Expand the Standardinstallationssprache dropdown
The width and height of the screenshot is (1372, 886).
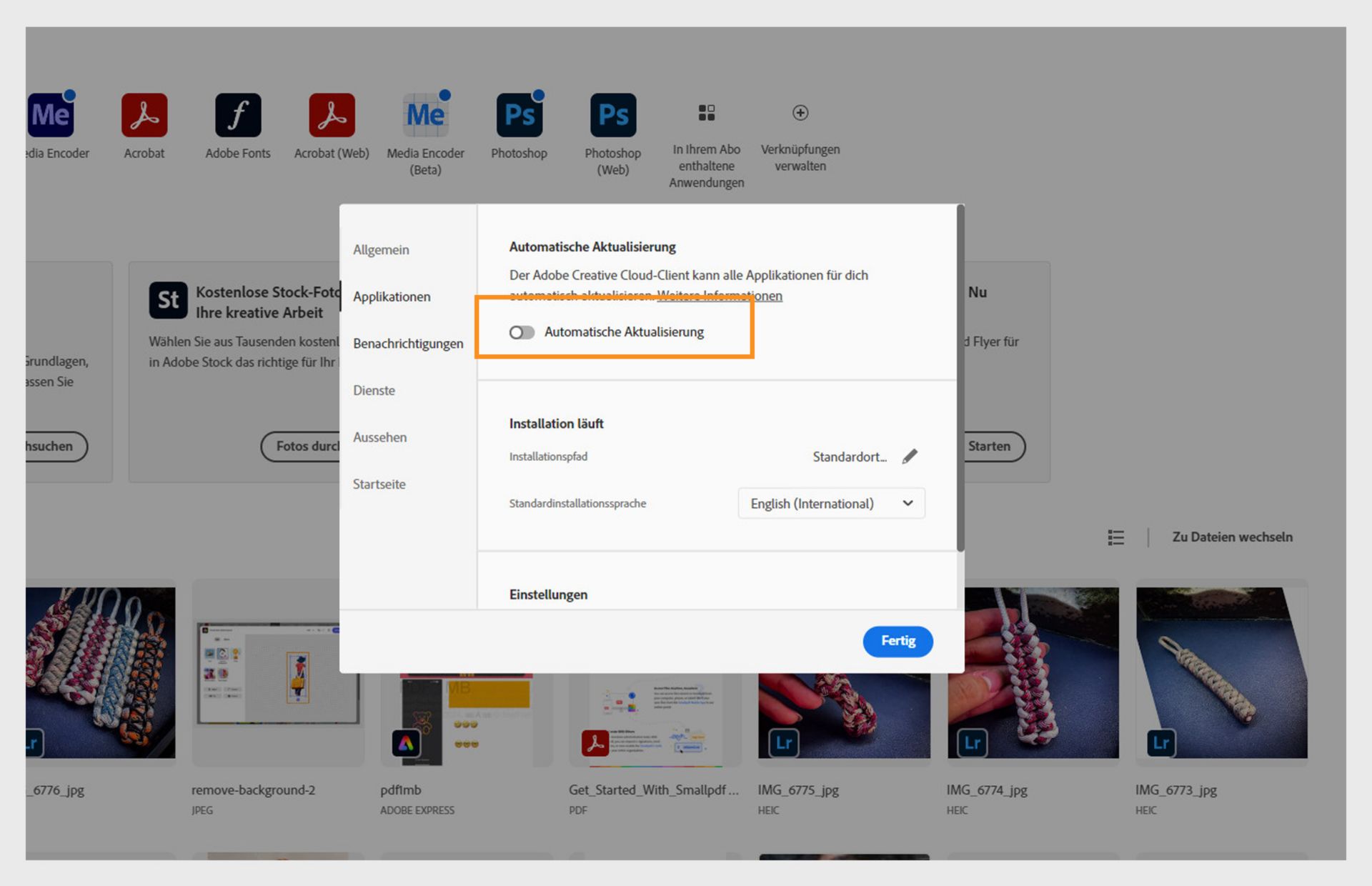(x=831, y=504)
